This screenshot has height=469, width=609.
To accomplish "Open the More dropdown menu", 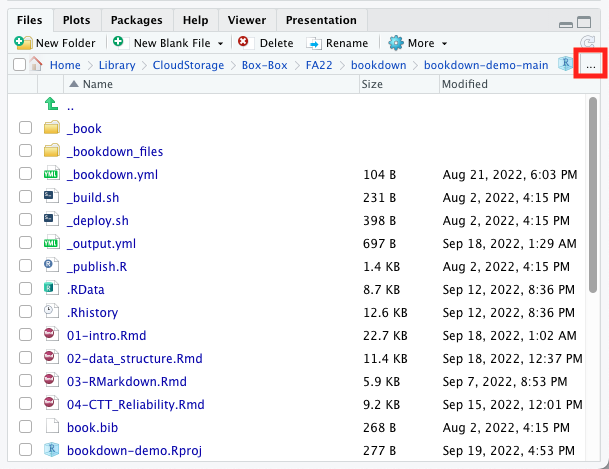I will [x=444, y=43].
